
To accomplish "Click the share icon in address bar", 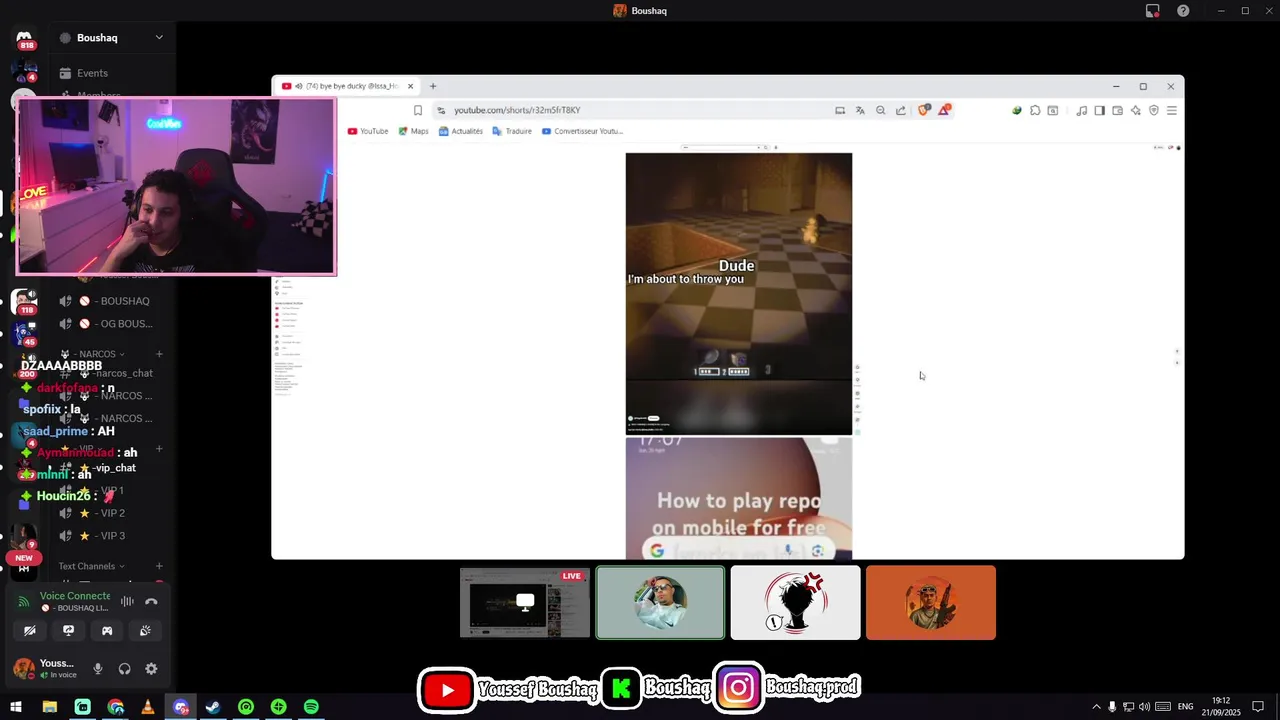I will (x=900, y=110).
